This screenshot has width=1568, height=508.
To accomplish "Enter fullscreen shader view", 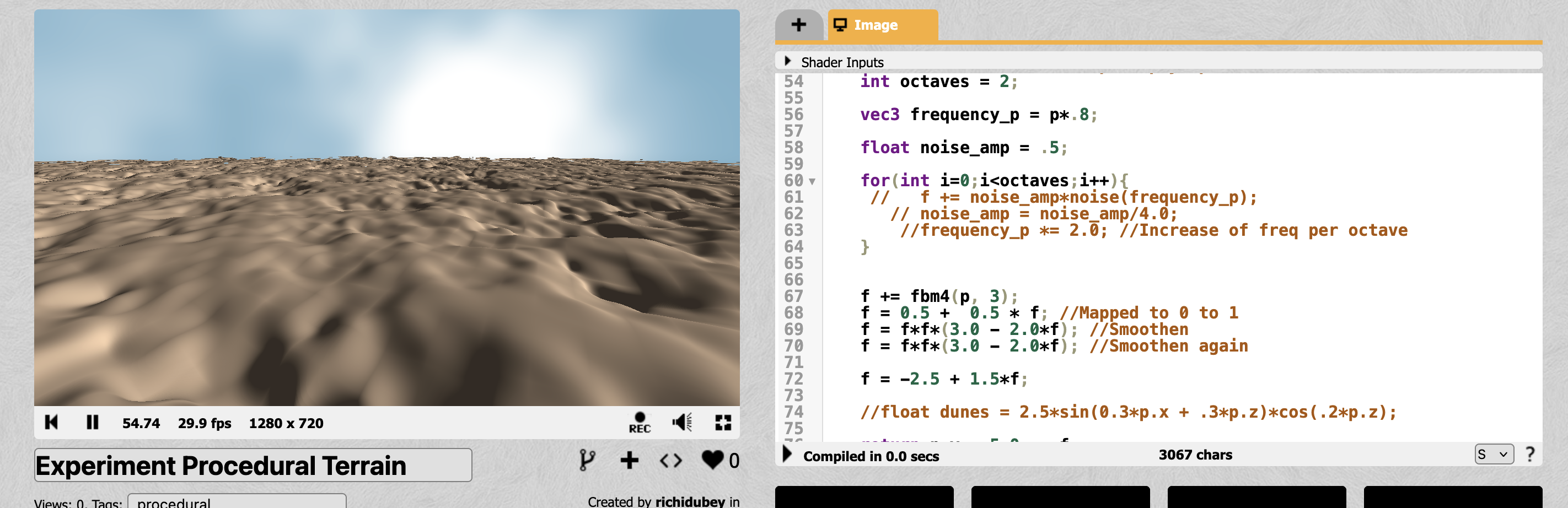I will (x=722, y=422).
